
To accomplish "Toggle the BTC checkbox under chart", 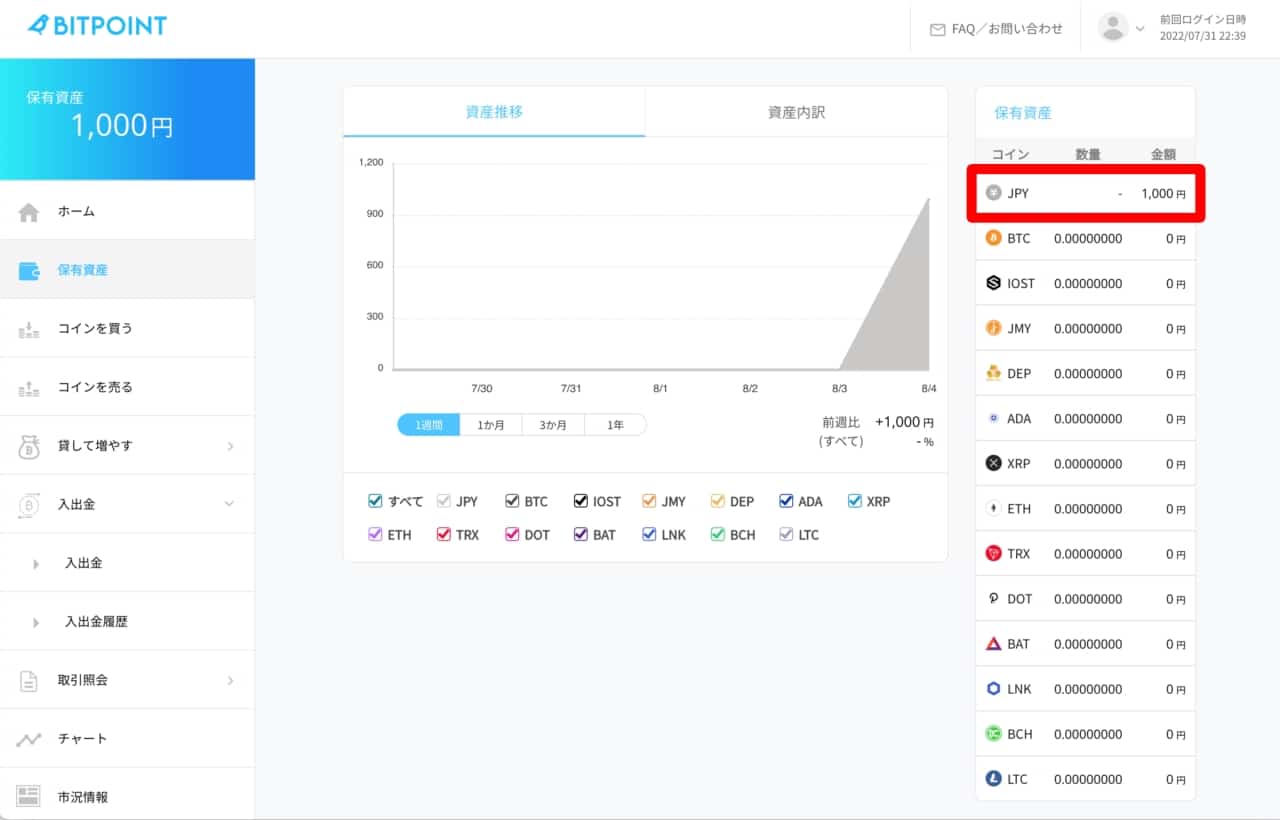I will pos(512,501).
